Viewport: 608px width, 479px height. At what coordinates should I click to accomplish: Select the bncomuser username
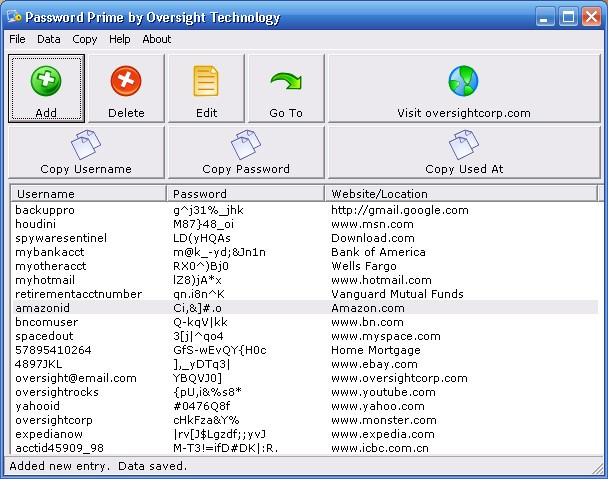[47, 322]
